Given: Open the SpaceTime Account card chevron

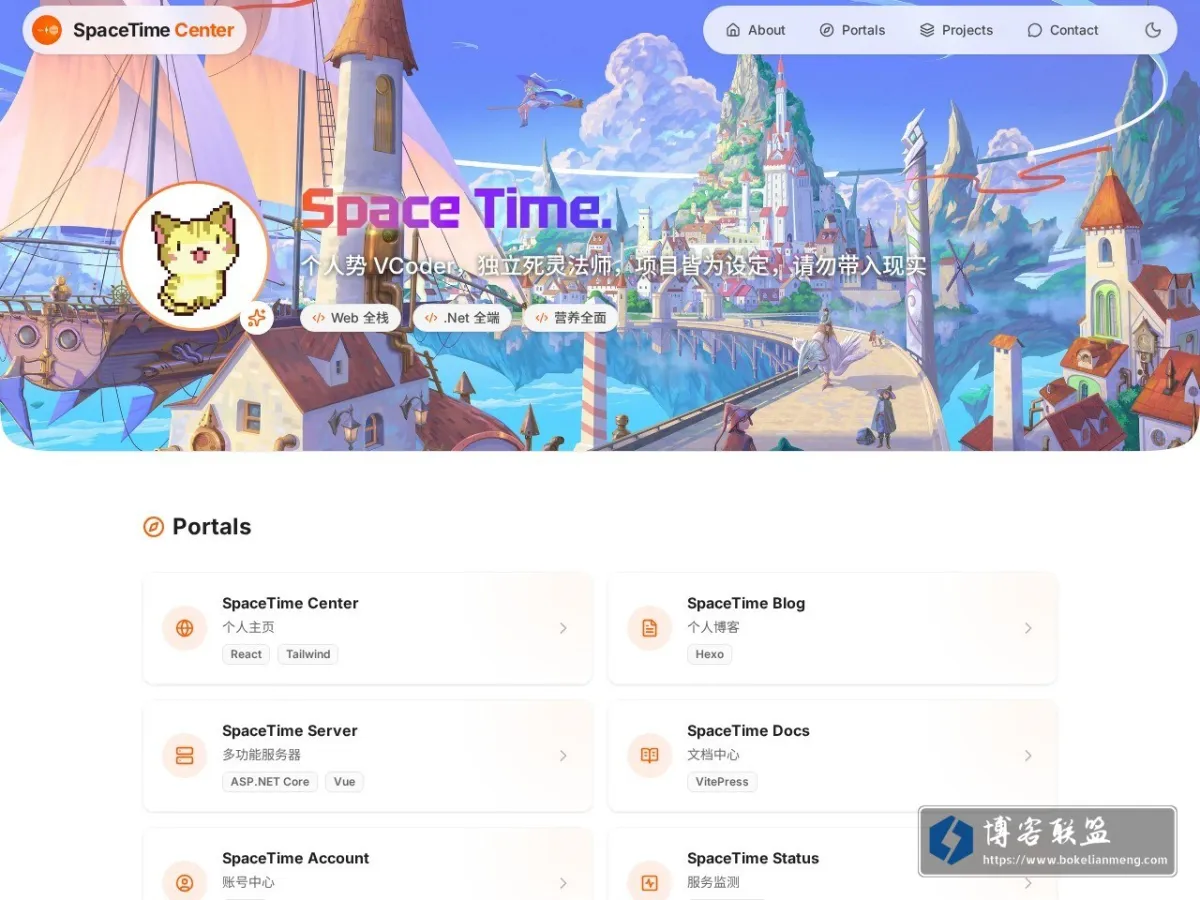Looking at the screenshot, I should pyautogui.click(x=563, y=883).
